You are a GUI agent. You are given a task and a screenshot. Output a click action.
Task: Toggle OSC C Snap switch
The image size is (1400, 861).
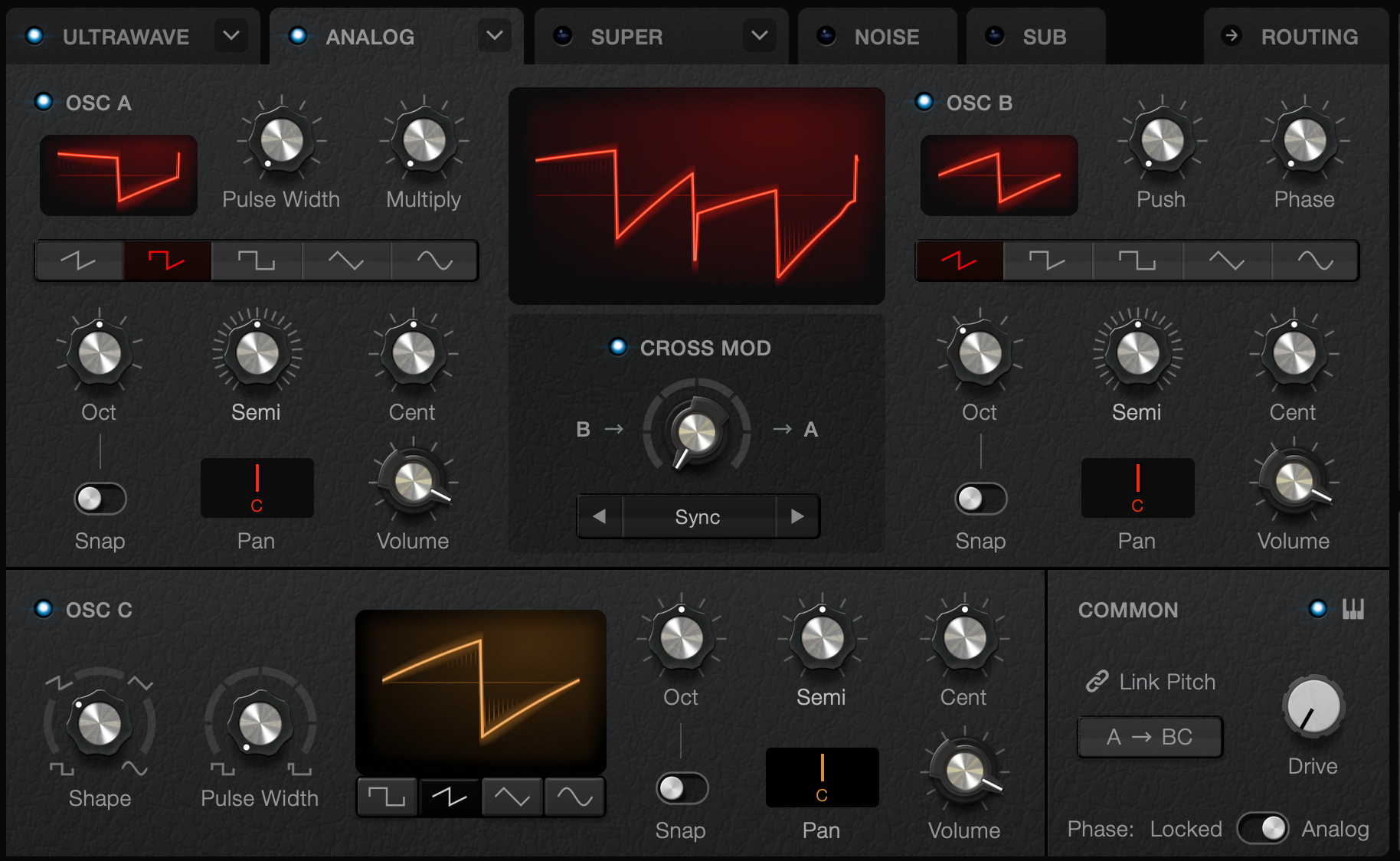pyautogui.click(x=682, y=788)
